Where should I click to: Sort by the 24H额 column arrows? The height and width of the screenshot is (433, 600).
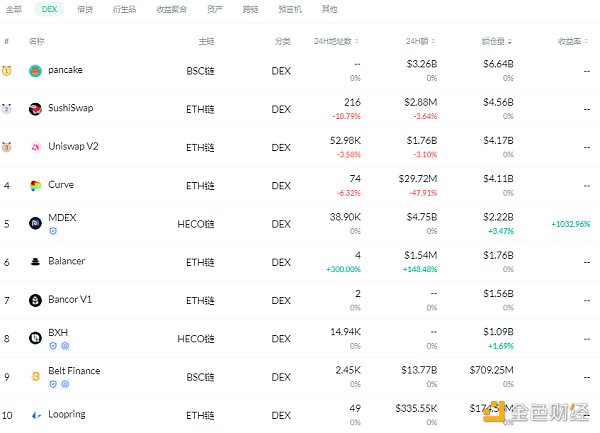tap(433, 41)
